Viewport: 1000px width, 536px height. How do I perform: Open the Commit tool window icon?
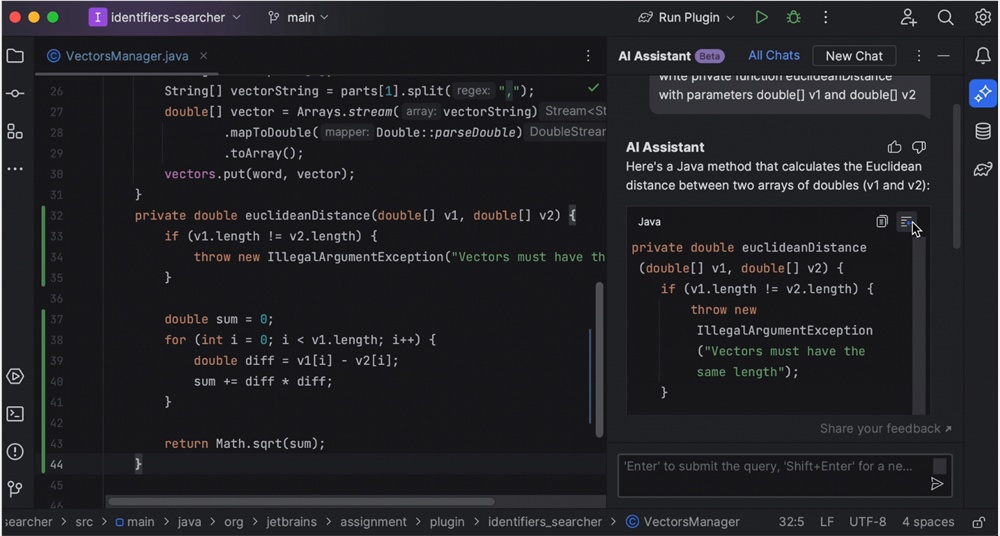tap(15, 93)
